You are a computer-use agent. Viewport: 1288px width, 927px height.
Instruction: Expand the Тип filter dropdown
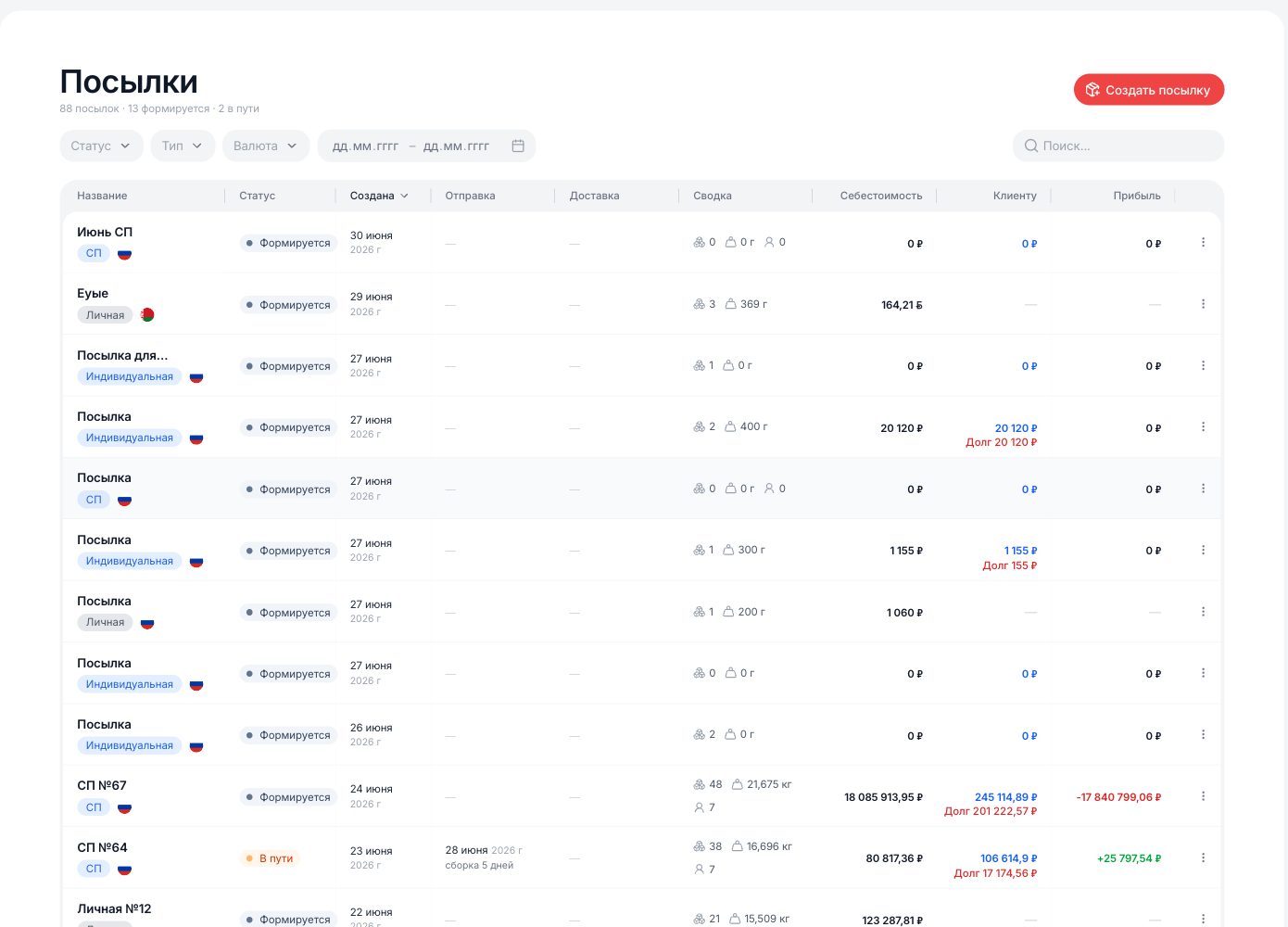tap(183, 146)
